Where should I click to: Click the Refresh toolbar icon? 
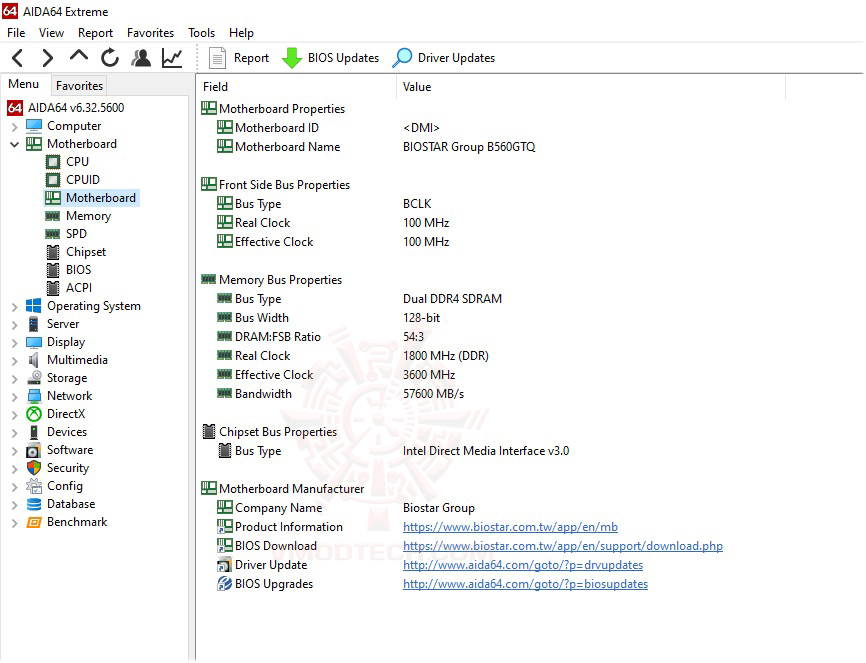tap(110, 57)
